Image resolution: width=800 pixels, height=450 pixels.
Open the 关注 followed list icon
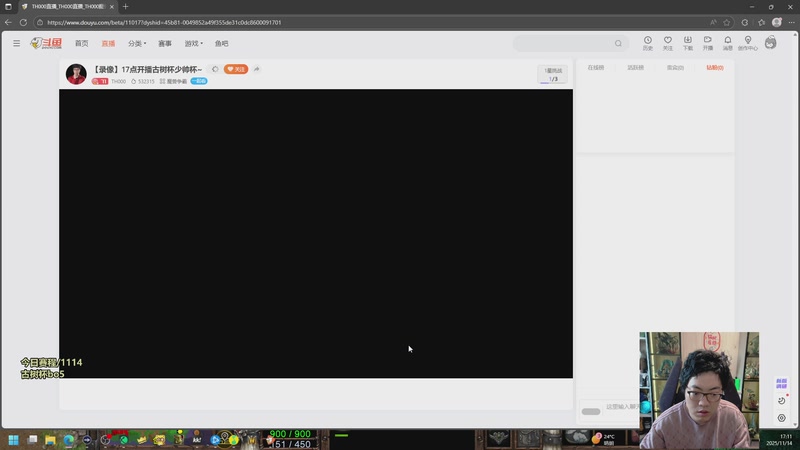point(667,43)
